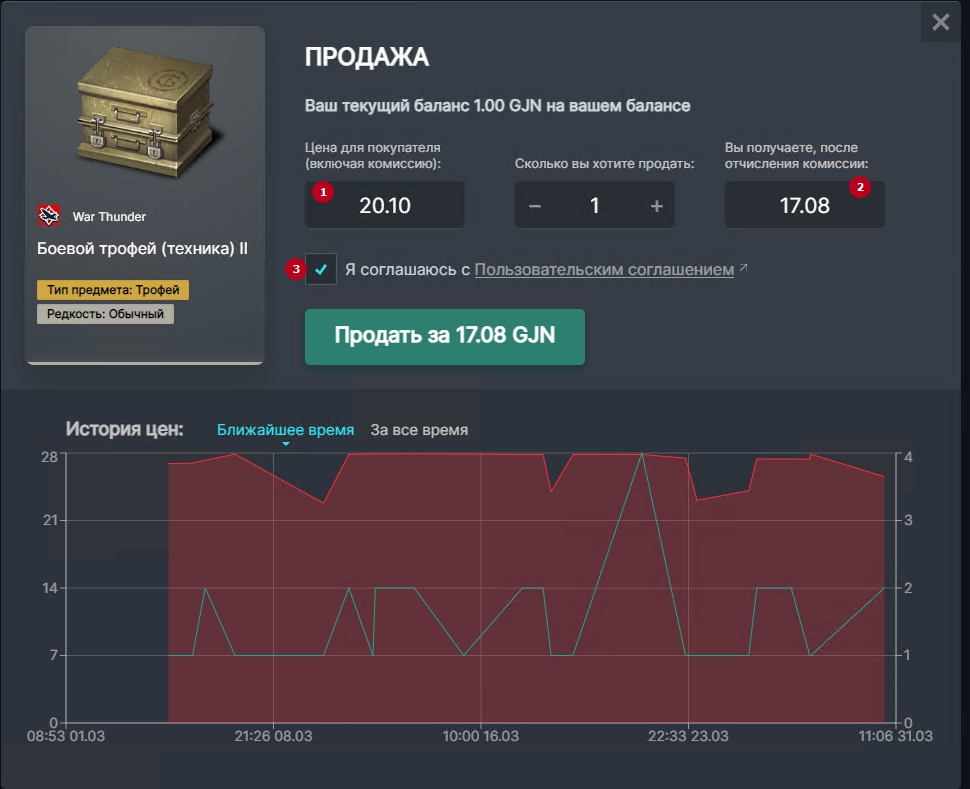Switch to Ближайшее время price history tab
970x789 pixels.
(285, 429)
